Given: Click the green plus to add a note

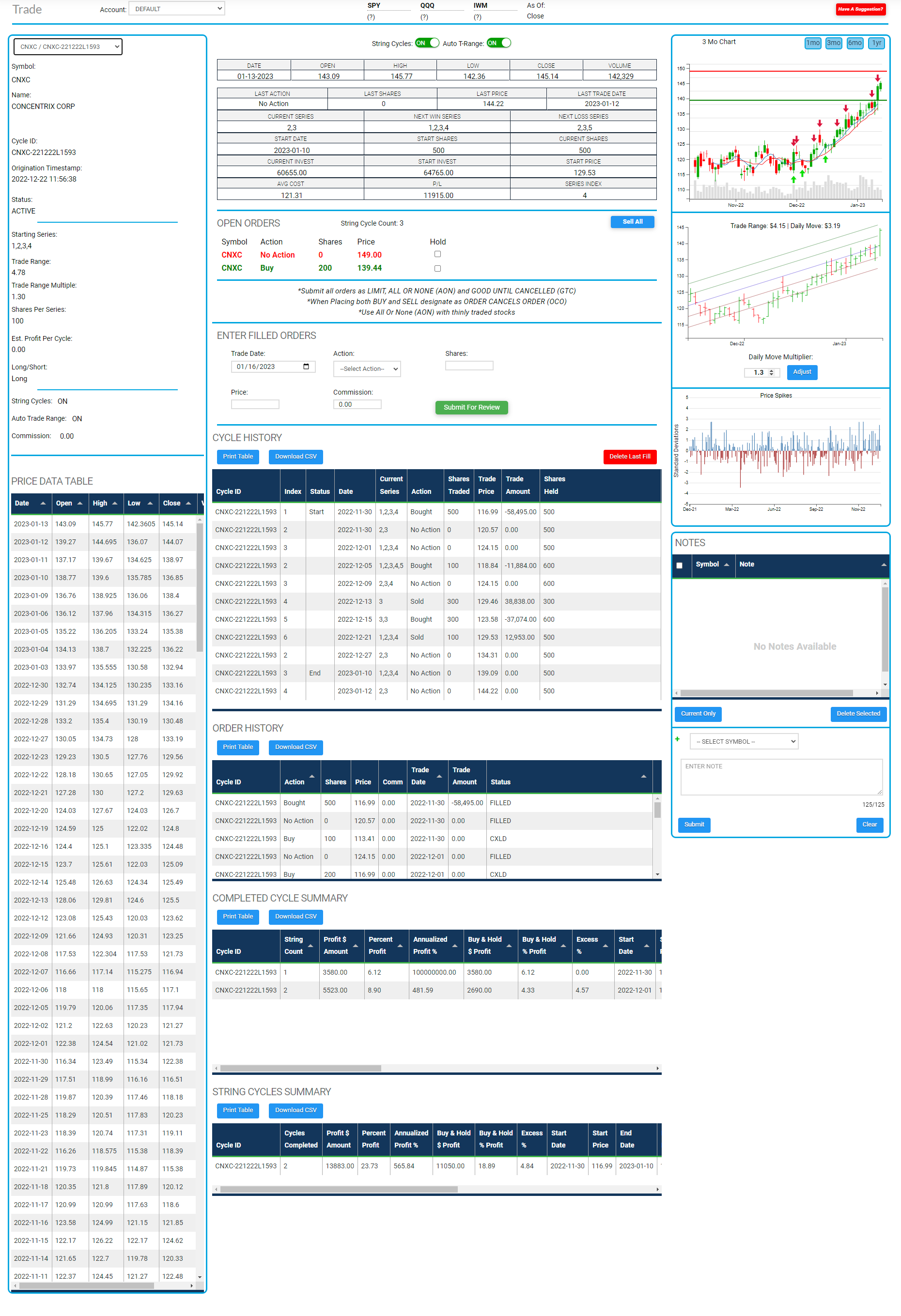Looking at the screenshot, I should (678, 739).
